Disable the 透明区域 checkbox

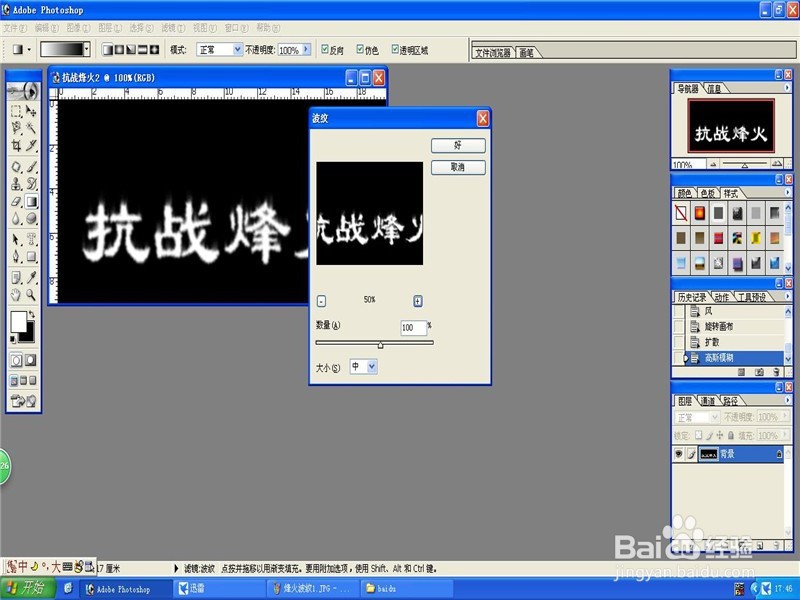(394, 49)
